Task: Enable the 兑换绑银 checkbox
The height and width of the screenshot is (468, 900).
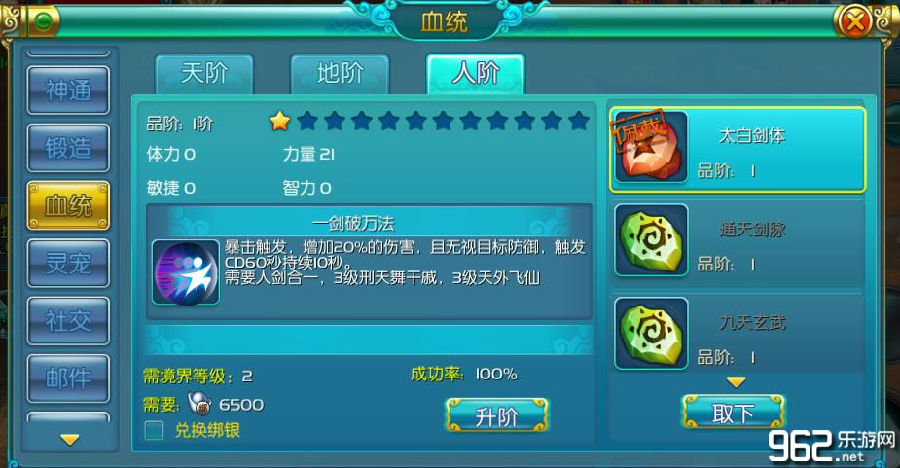Action: coord(154,430)
